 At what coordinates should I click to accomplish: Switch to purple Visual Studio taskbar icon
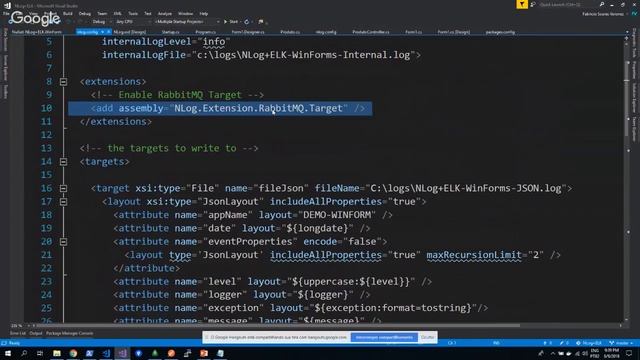click(122, 353)
